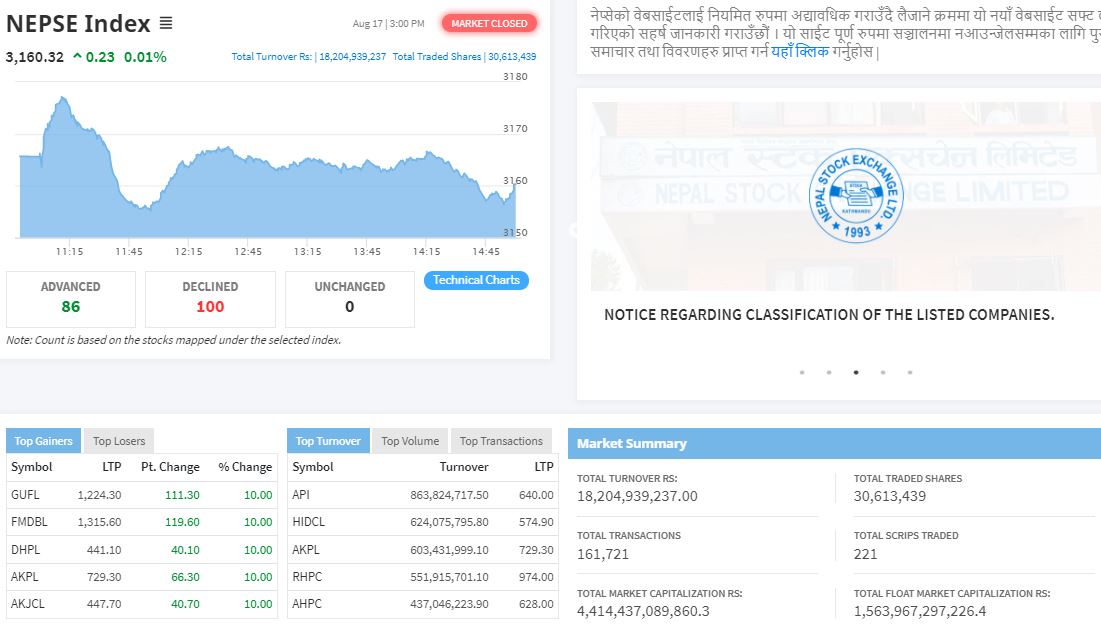Click FMDBL last traded price 1,315.60
The height and width of the screenshot is (626, 1101).
point(100,522)
